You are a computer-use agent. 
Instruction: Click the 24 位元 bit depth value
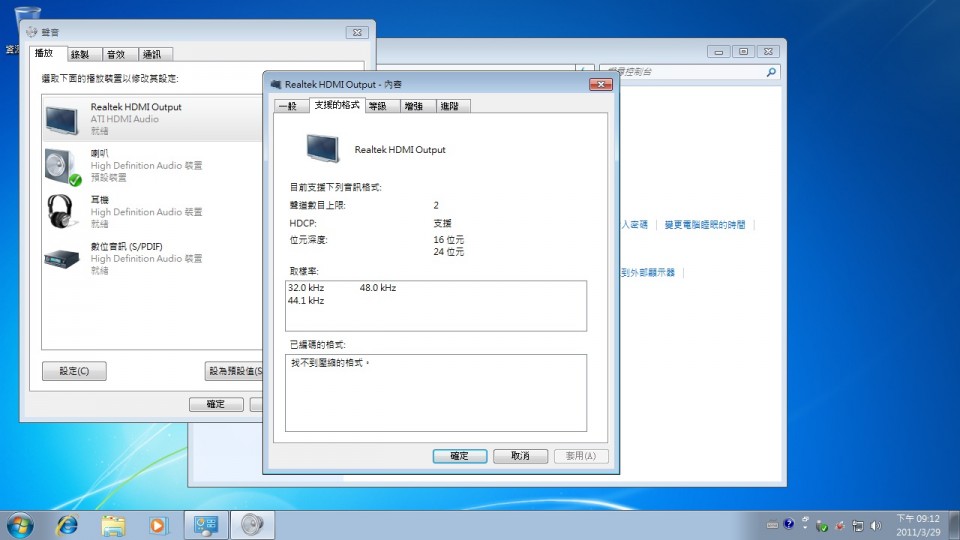click(x=449, y=252)
